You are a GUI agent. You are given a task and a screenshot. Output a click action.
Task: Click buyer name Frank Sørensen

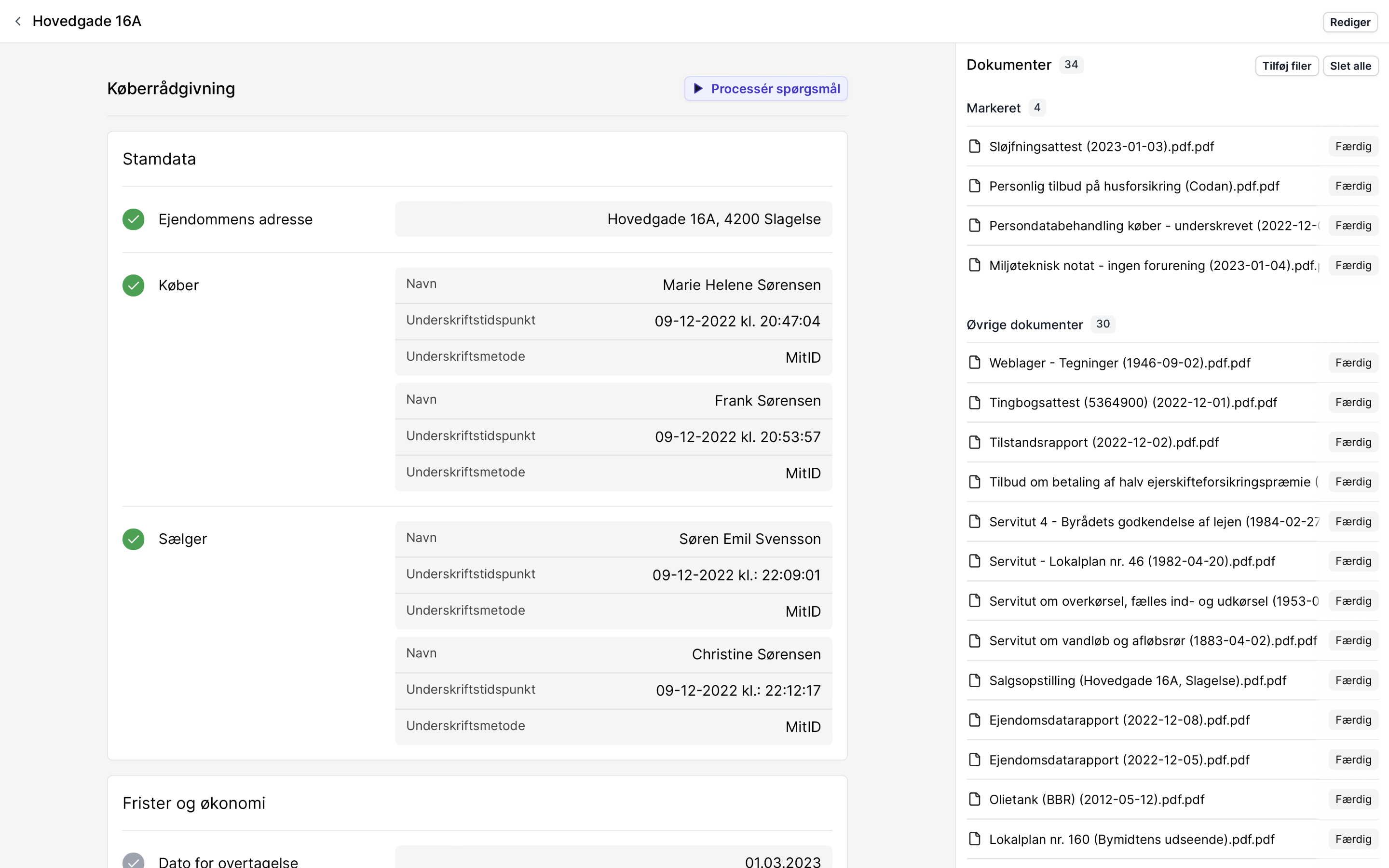[767, 401]
